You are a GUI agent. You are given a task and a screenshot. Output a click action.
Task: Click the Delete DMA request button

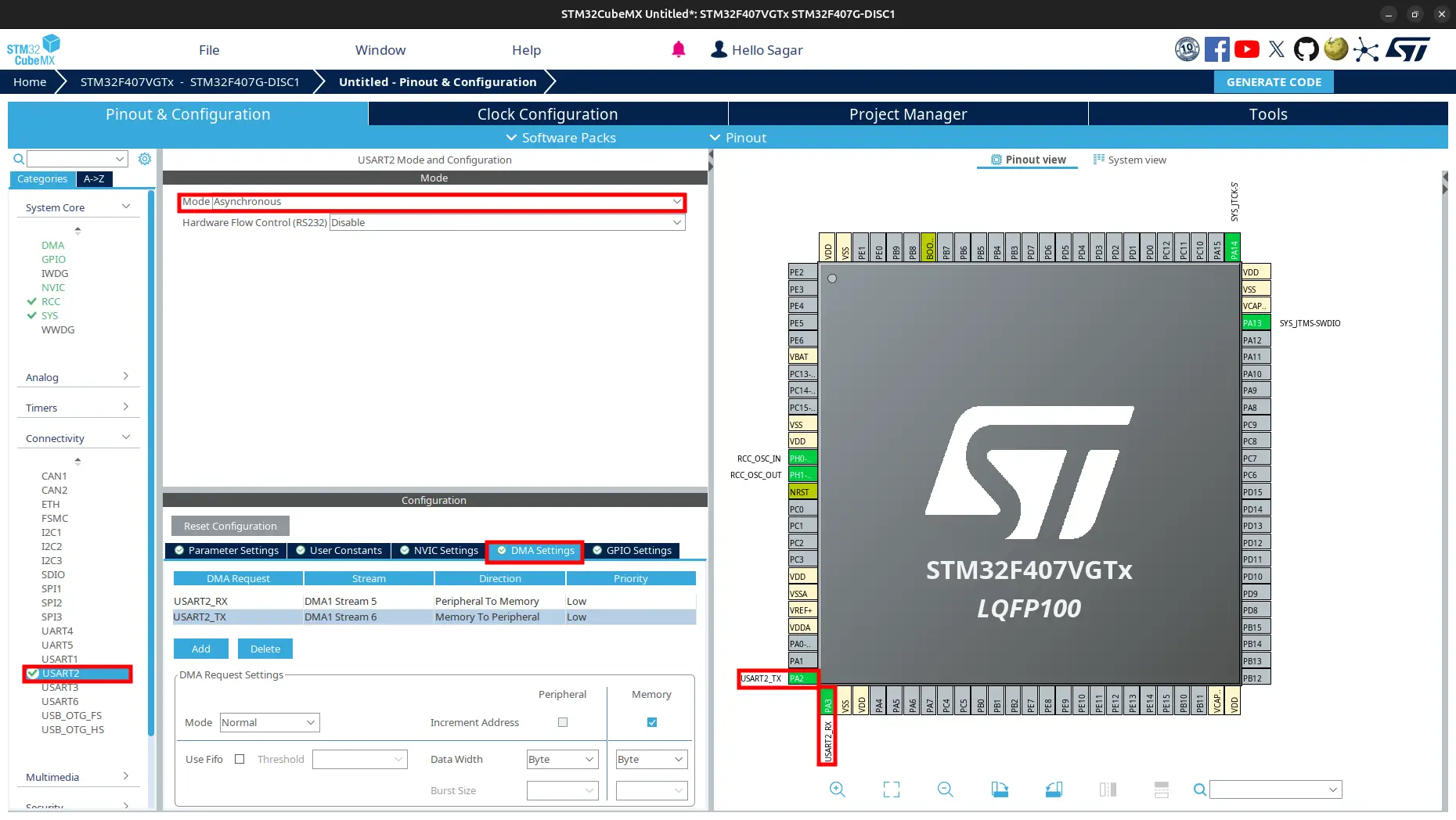tap(265, 649)
